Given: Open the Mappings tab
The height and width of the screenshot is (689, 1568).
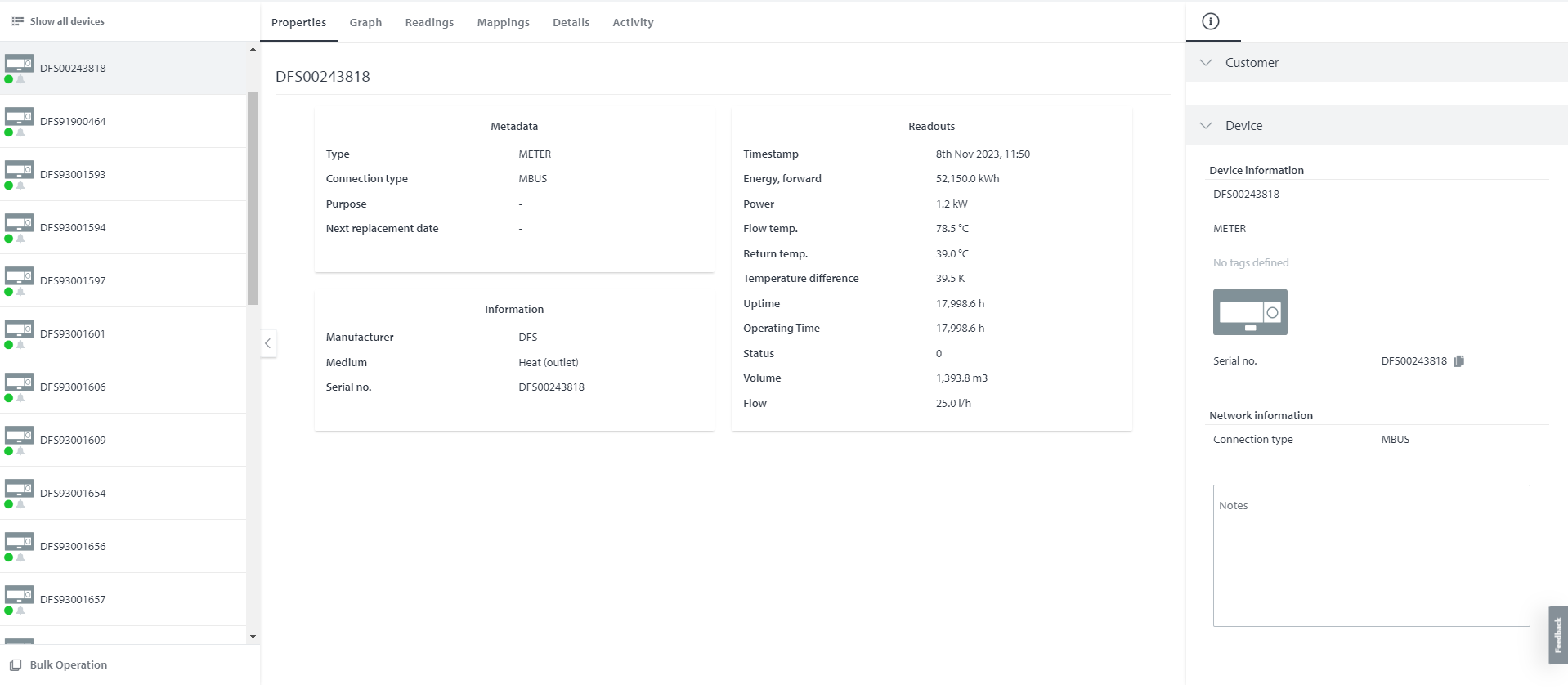Looking at the screenshot, I should [503, 23].
